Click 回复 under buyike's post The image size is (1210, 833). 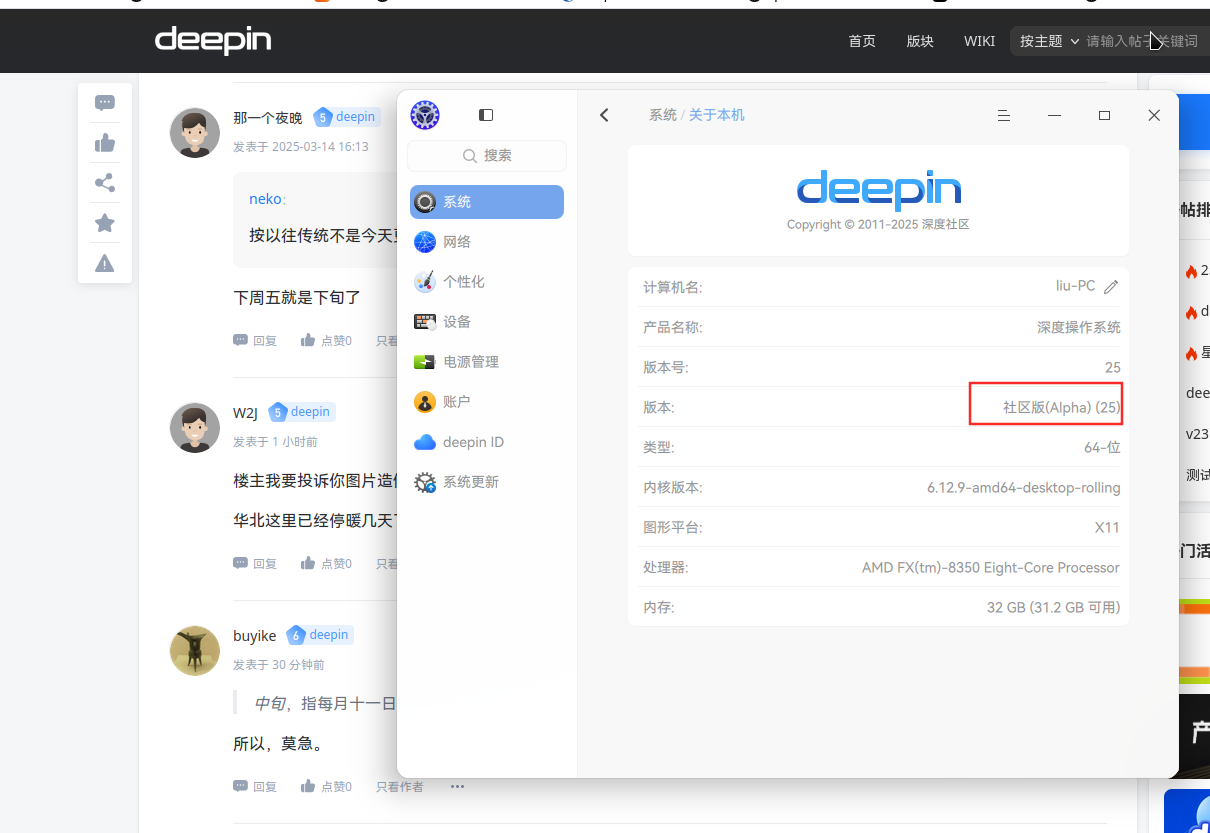point(255,786)
